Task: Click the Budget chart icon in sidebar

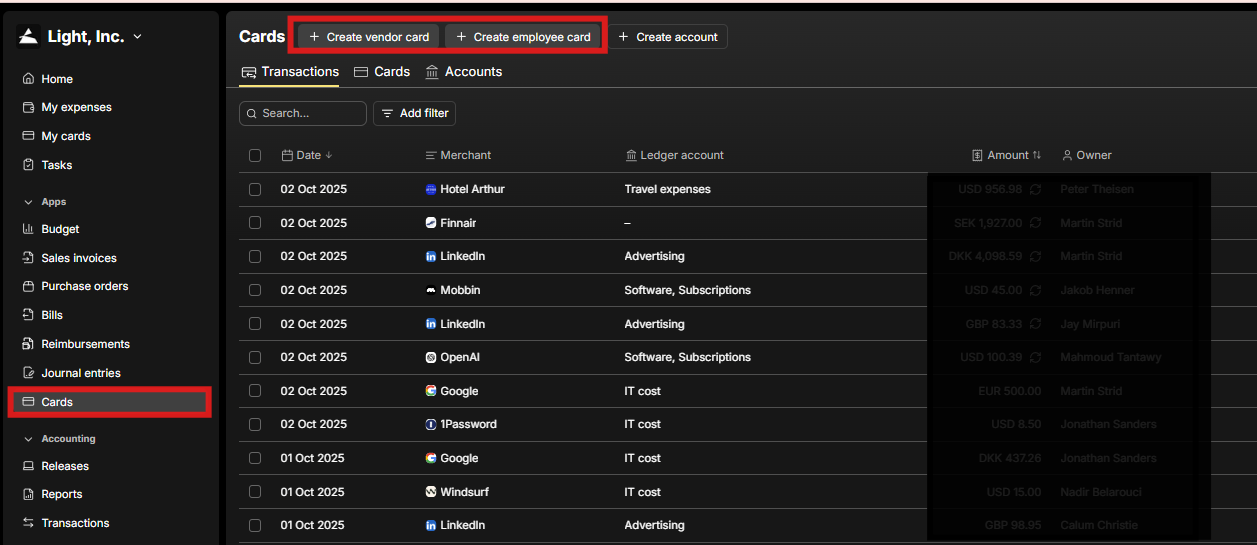Action: point(28,229)
